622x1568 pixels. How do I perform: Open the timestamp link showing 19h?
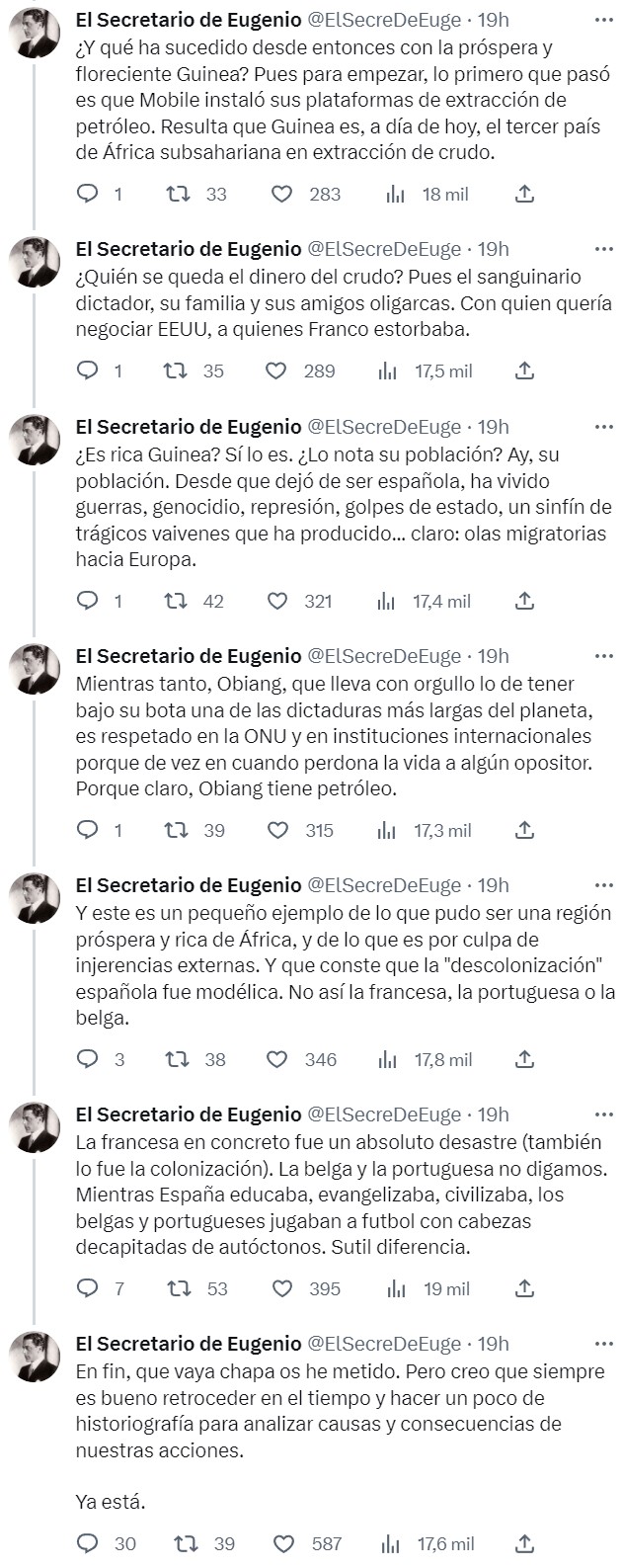(494, 15)
